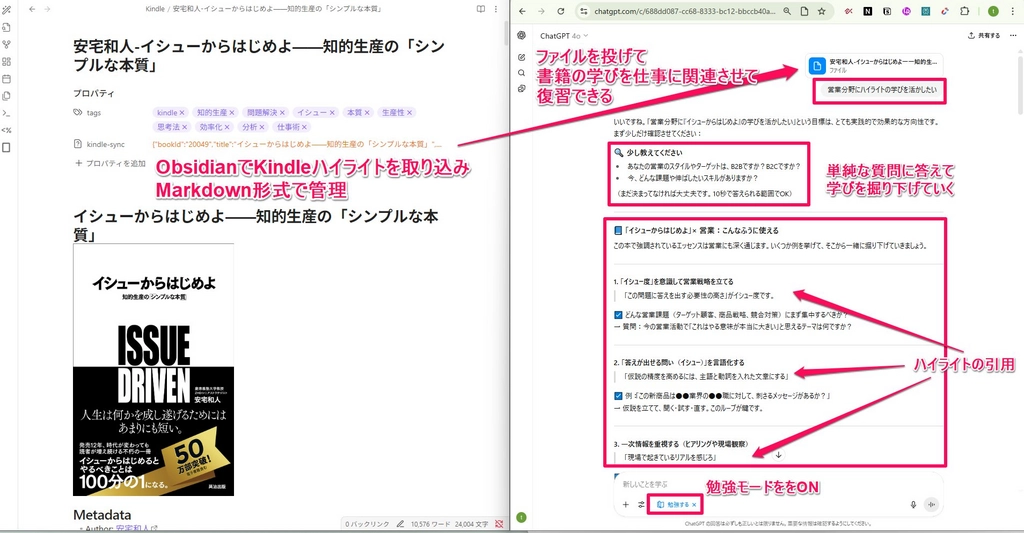
Task: Navigate forward in the Obsidian note pane
Action: (x=47, y=9)
